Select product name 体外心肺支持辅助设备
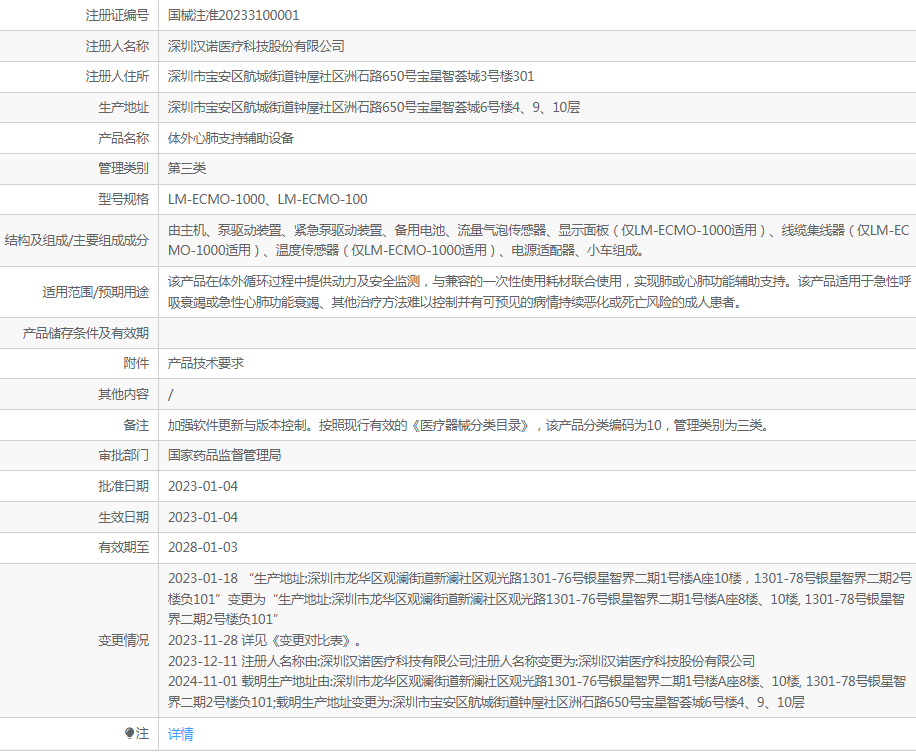The width and height of the screenshot is (916, 753). click(x=231, y=138)
